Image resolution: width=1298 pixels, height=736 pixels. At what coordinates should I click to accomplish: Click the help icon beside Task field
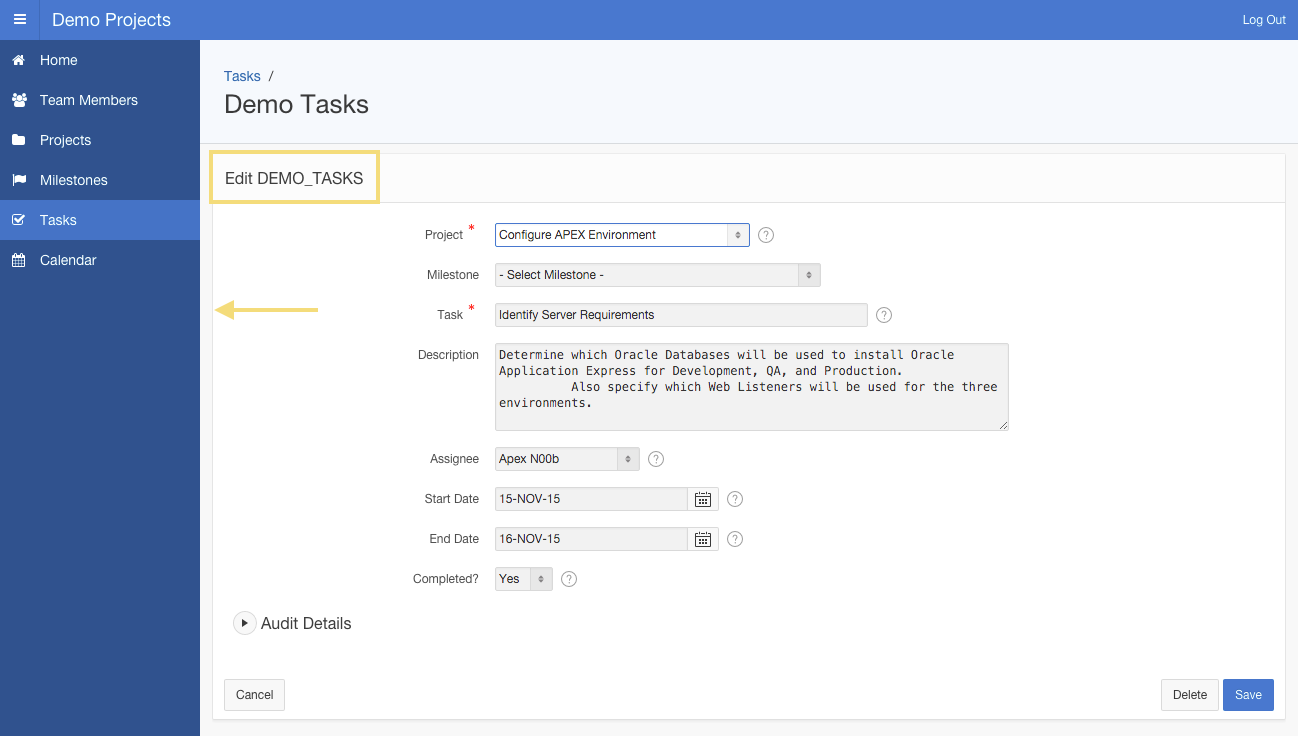point(883,314)
